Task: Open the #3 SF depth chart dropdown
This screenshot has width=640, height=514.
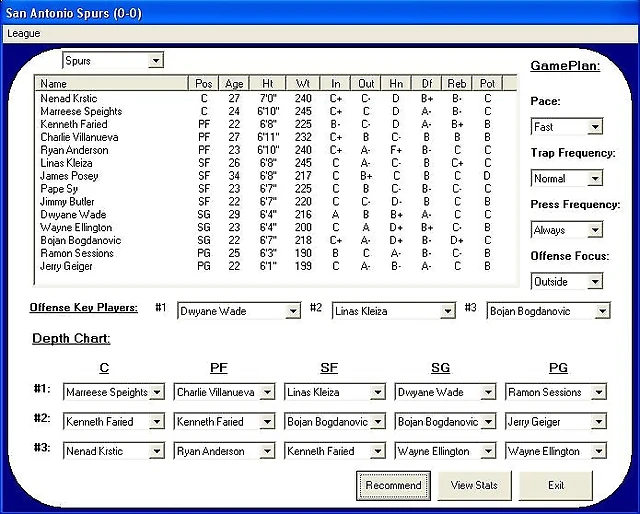Action: tap(335, 451)
